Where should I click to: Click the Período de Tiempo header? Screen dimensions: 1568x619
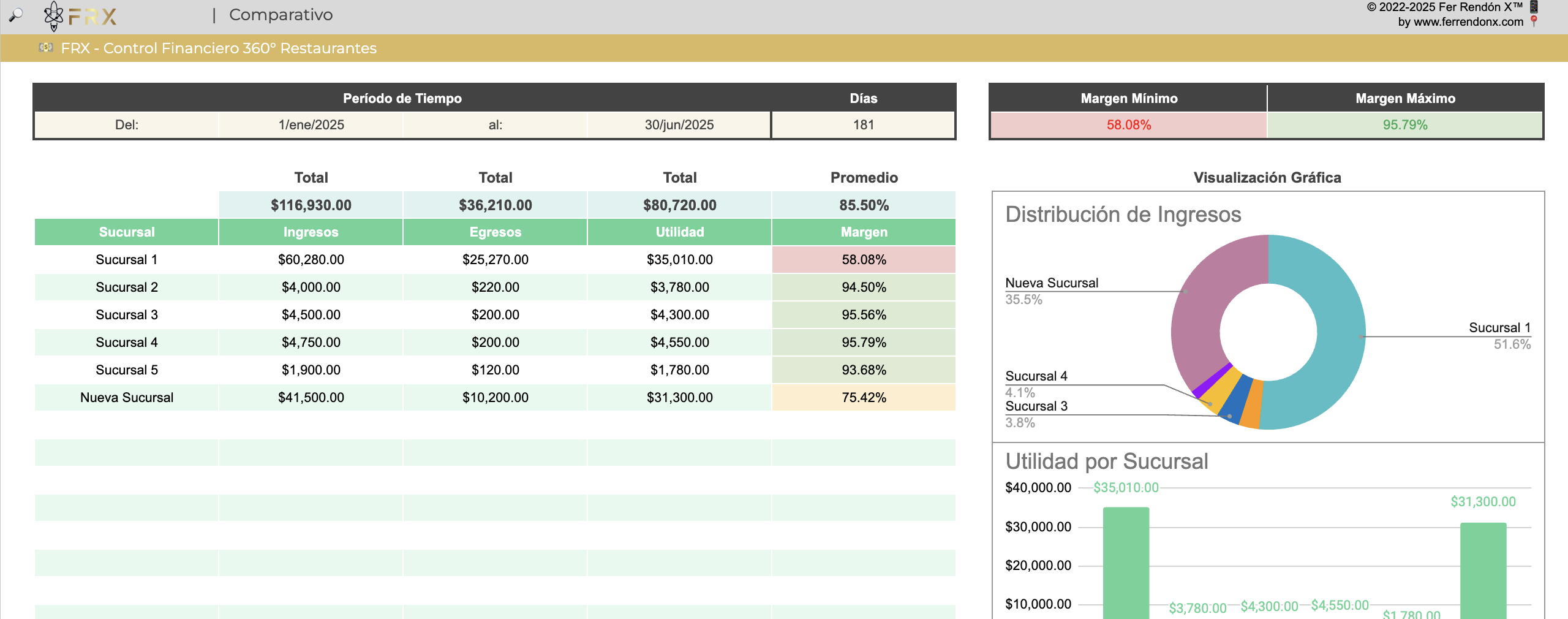402,98
